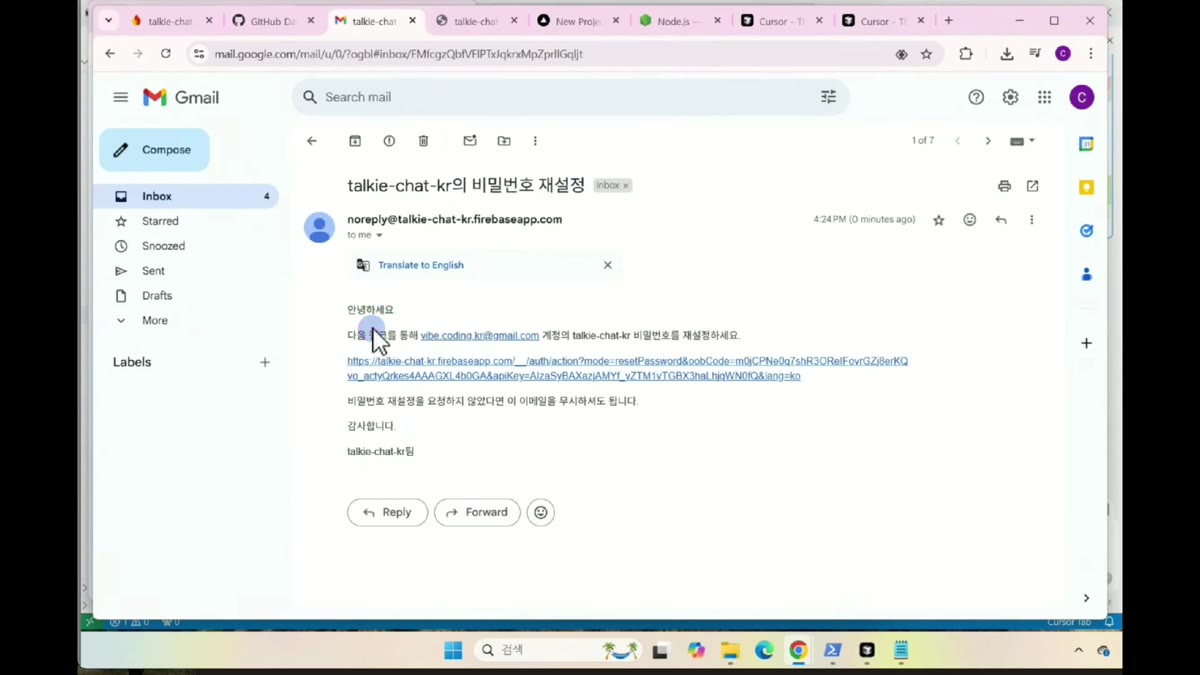The width and height of the screenshot is (1200, 675).
Task: Delete the email with trash icon
Action: coord(423,141)
